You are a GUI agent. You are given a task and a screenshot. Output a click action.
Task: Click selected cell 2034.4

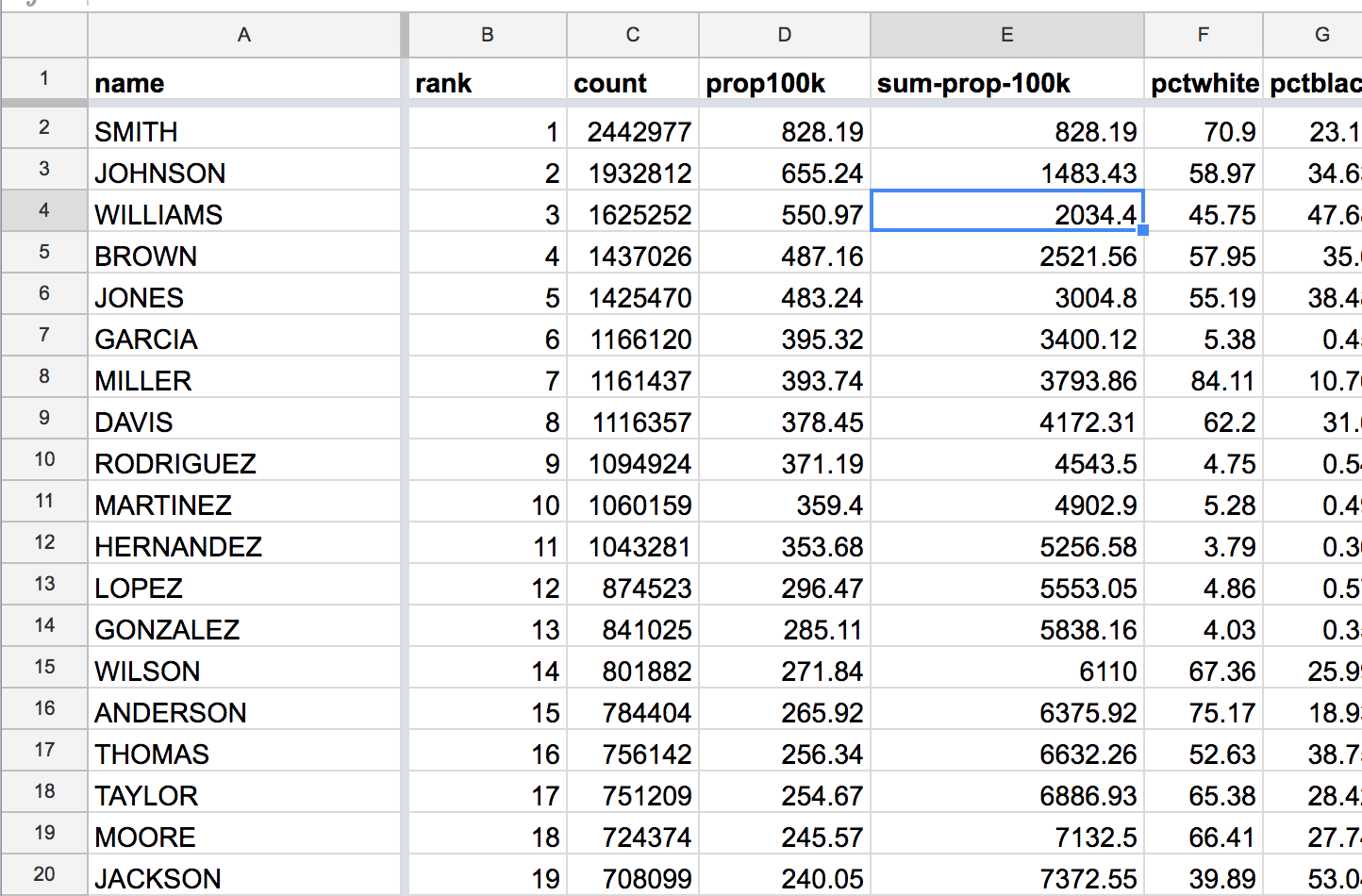[x=1007, y=211]
